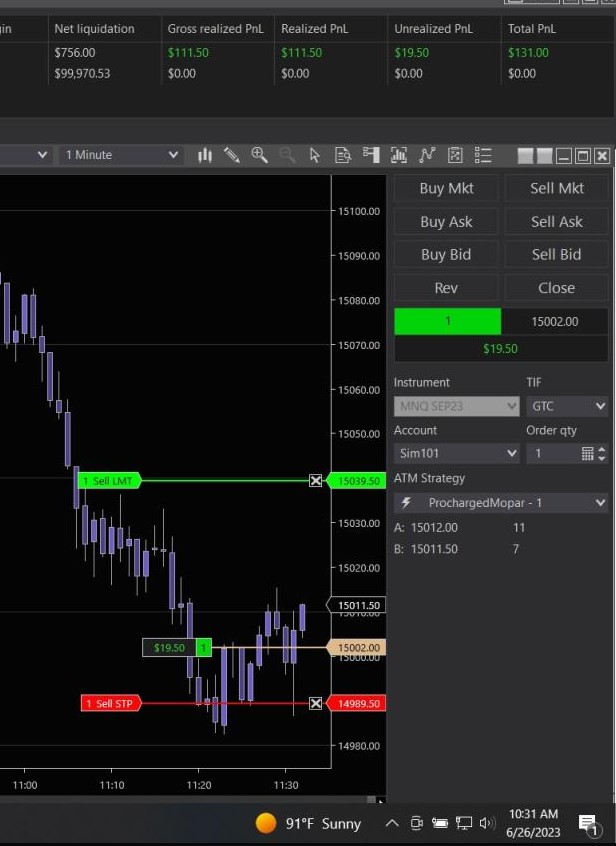
Task: Click the Realized PnL column header
Action: (314, 29)
